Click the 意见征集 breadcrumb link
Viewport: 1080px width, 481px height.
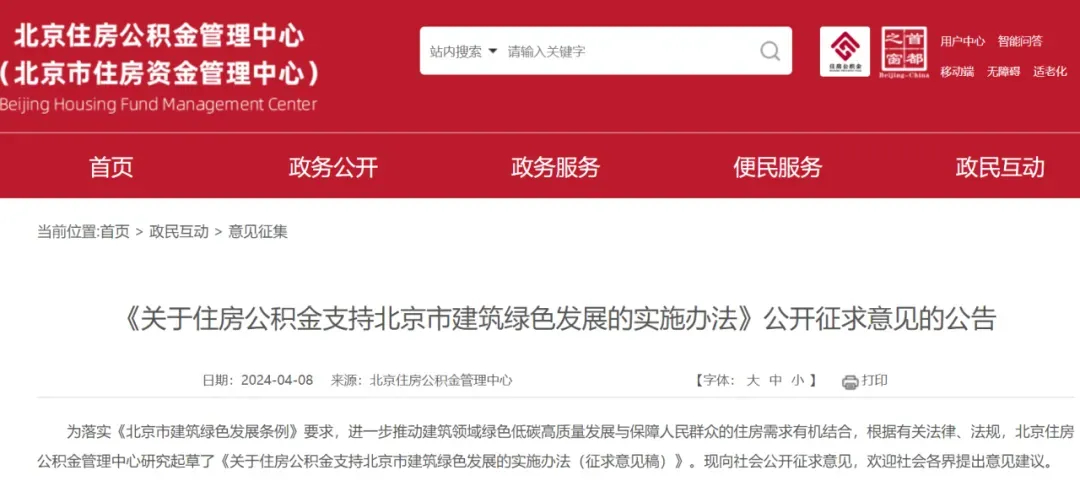[258, 232]
